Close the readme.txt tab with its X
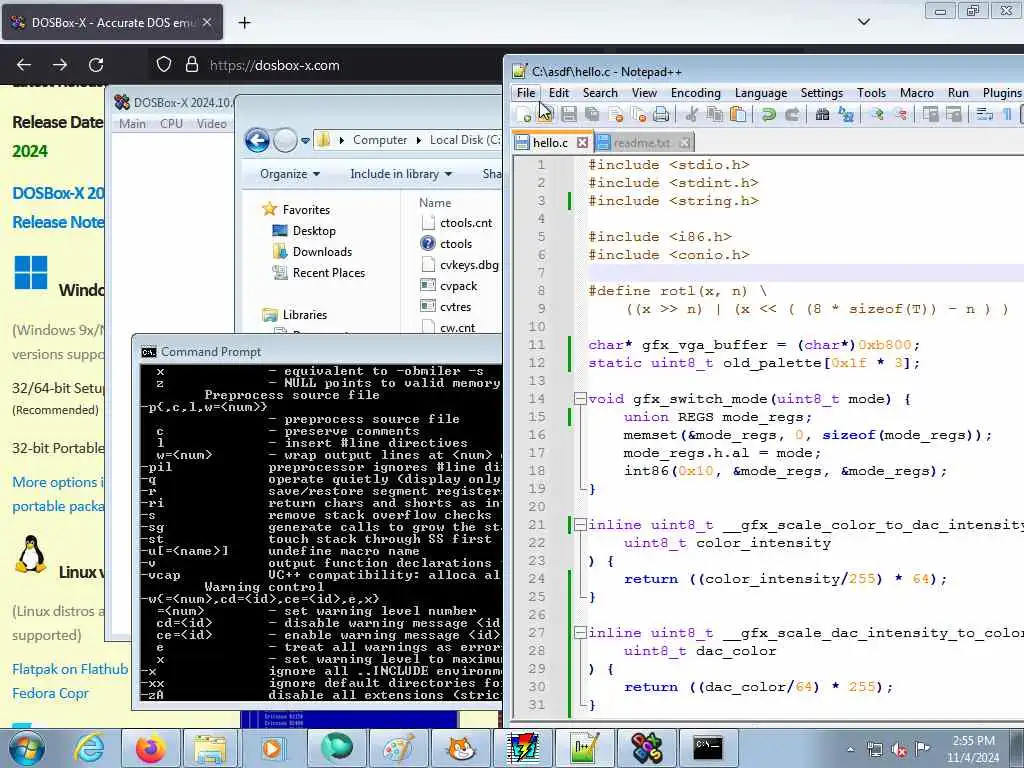Screen dimensions: 1024x768 click(684, 142)
